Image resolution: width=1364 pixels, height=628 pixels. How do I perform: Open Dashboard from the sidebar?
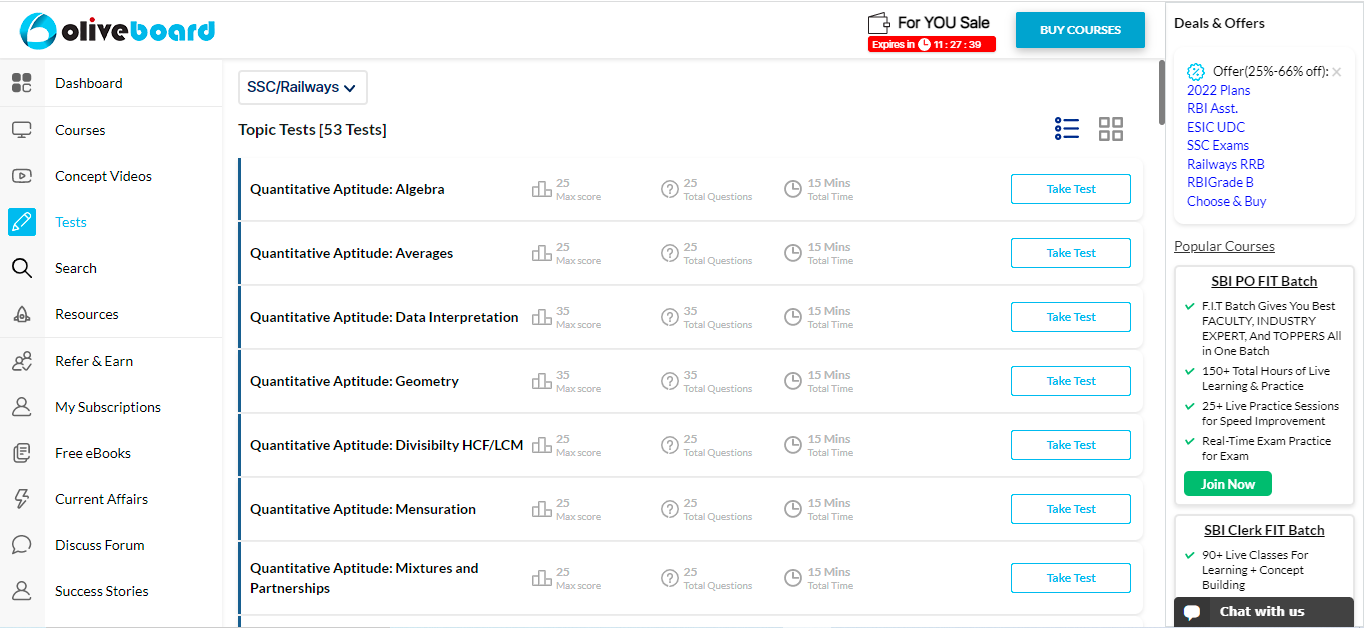[89, 83]
